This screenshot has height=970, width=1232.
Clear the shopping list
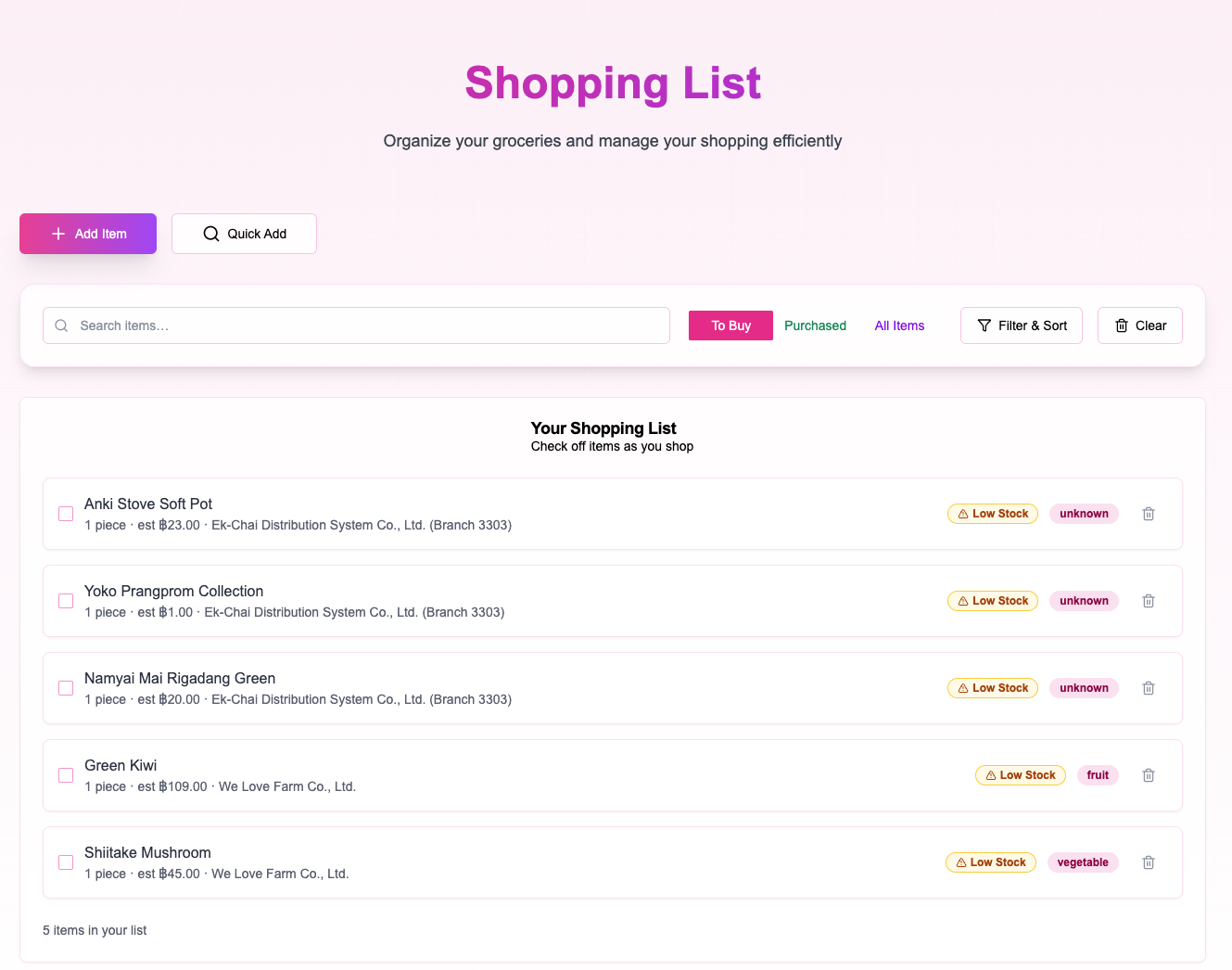click(x=1140, y=325)
